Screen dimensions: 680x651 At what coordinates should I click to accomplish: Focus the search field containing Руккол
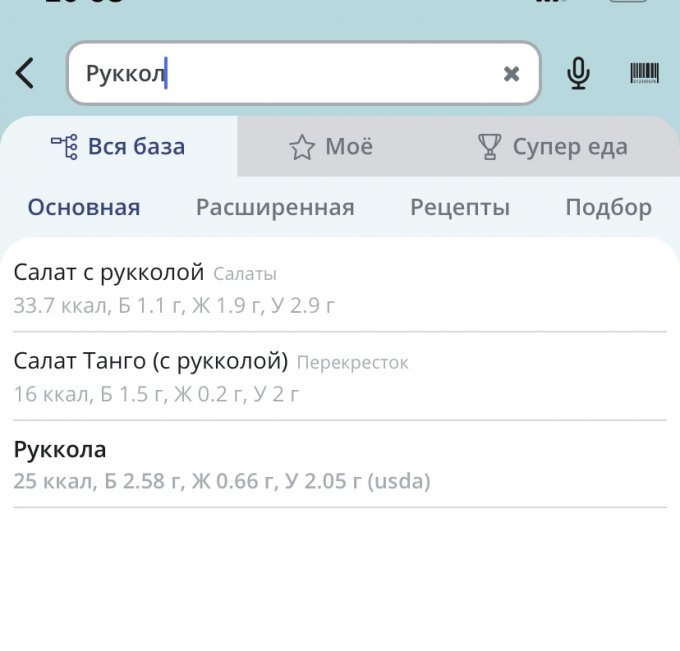pyautogui.click(x=290, y=73)
